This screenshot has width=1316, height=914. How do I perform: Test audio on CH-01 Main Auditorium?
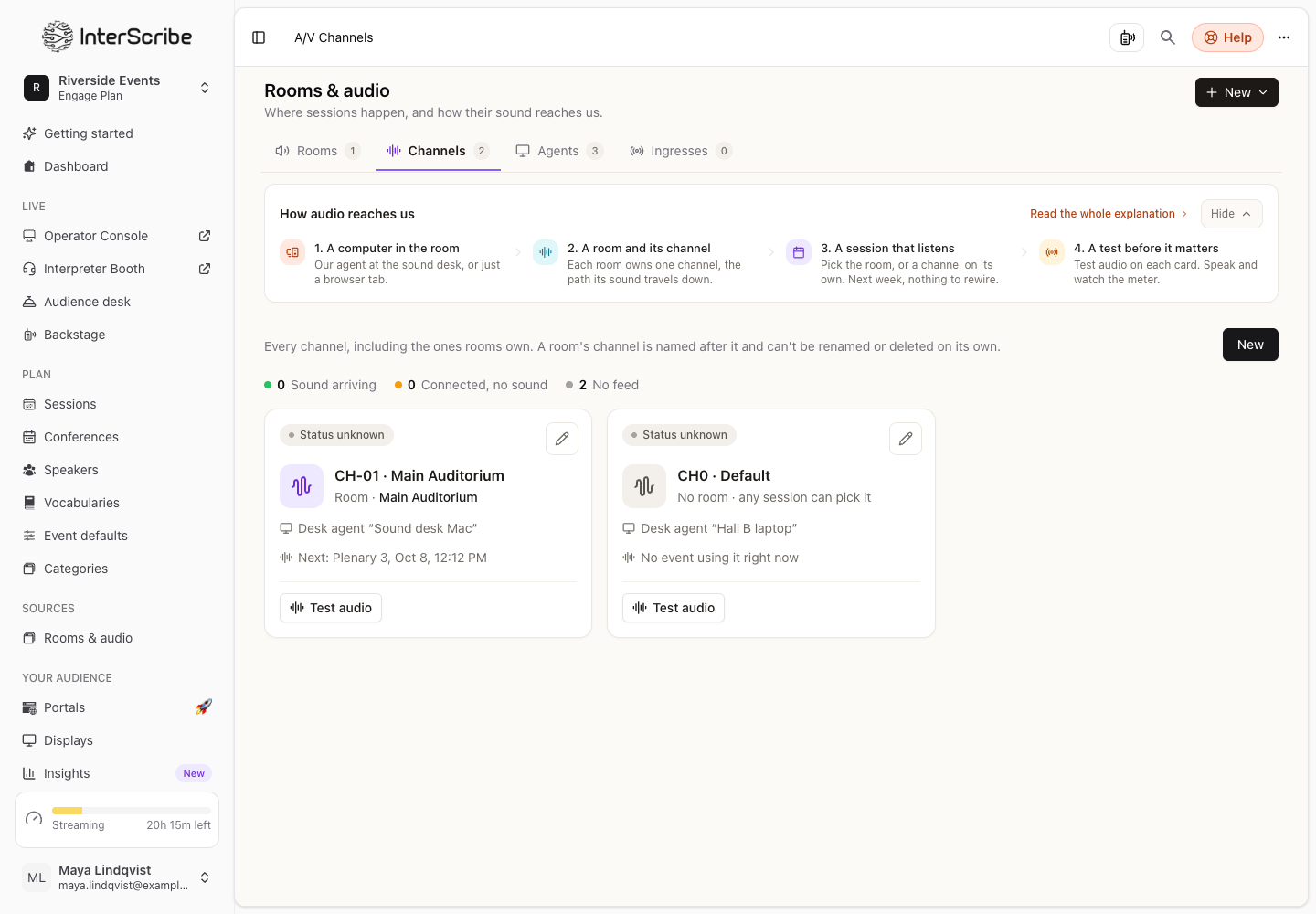(x=331, y=608)
